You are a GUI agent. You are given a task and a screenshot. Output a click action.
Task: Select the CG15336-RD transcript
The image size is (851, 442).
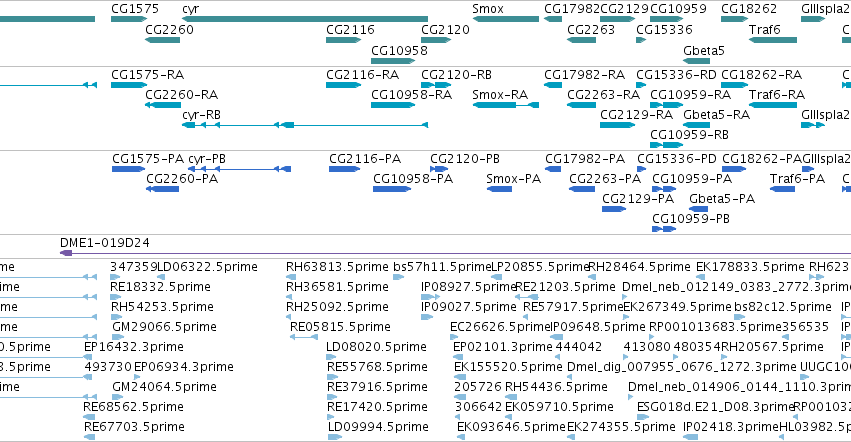point(641,85)
